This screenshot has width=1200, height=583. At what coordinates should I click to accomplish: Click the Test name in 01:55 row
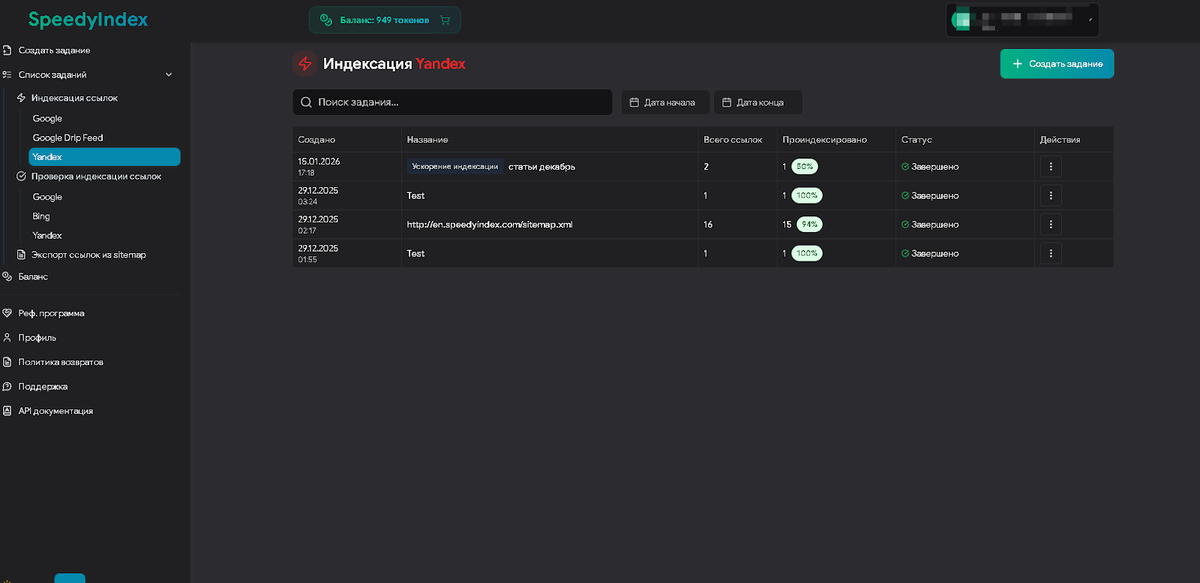tap(415, 253)
